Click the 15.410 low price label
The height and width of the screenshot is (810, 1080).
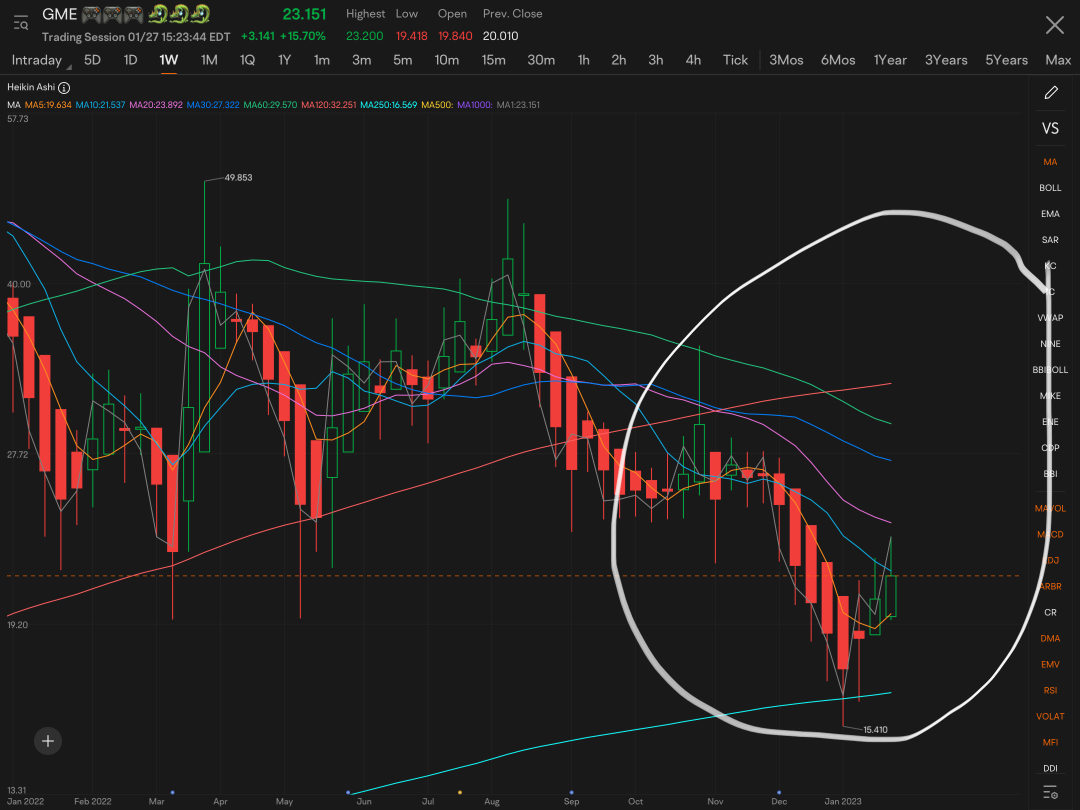(875, 729)
